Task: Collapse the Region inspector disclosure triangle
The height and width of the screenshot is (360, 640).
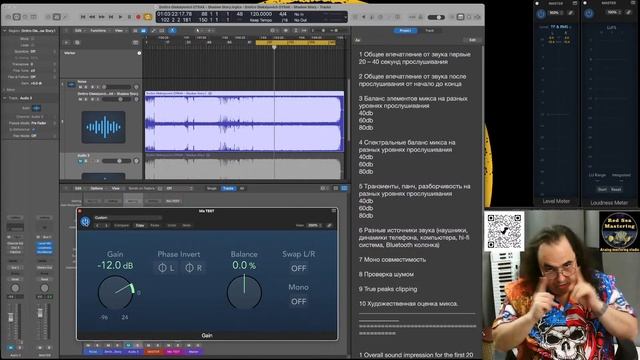Action: tap(4, 31)
